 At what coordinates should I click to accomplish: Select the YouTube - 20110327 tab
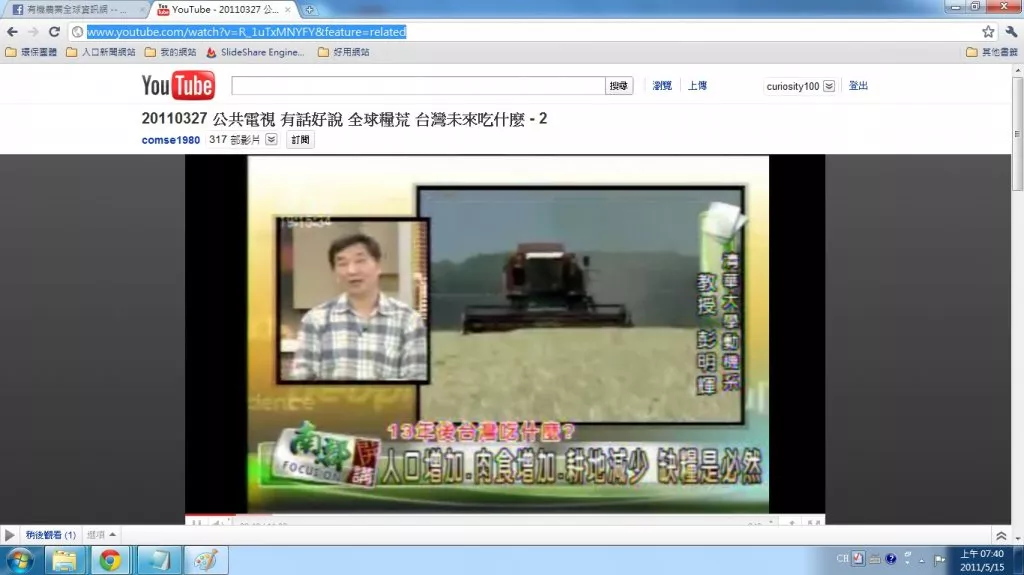tap(224, 10)
